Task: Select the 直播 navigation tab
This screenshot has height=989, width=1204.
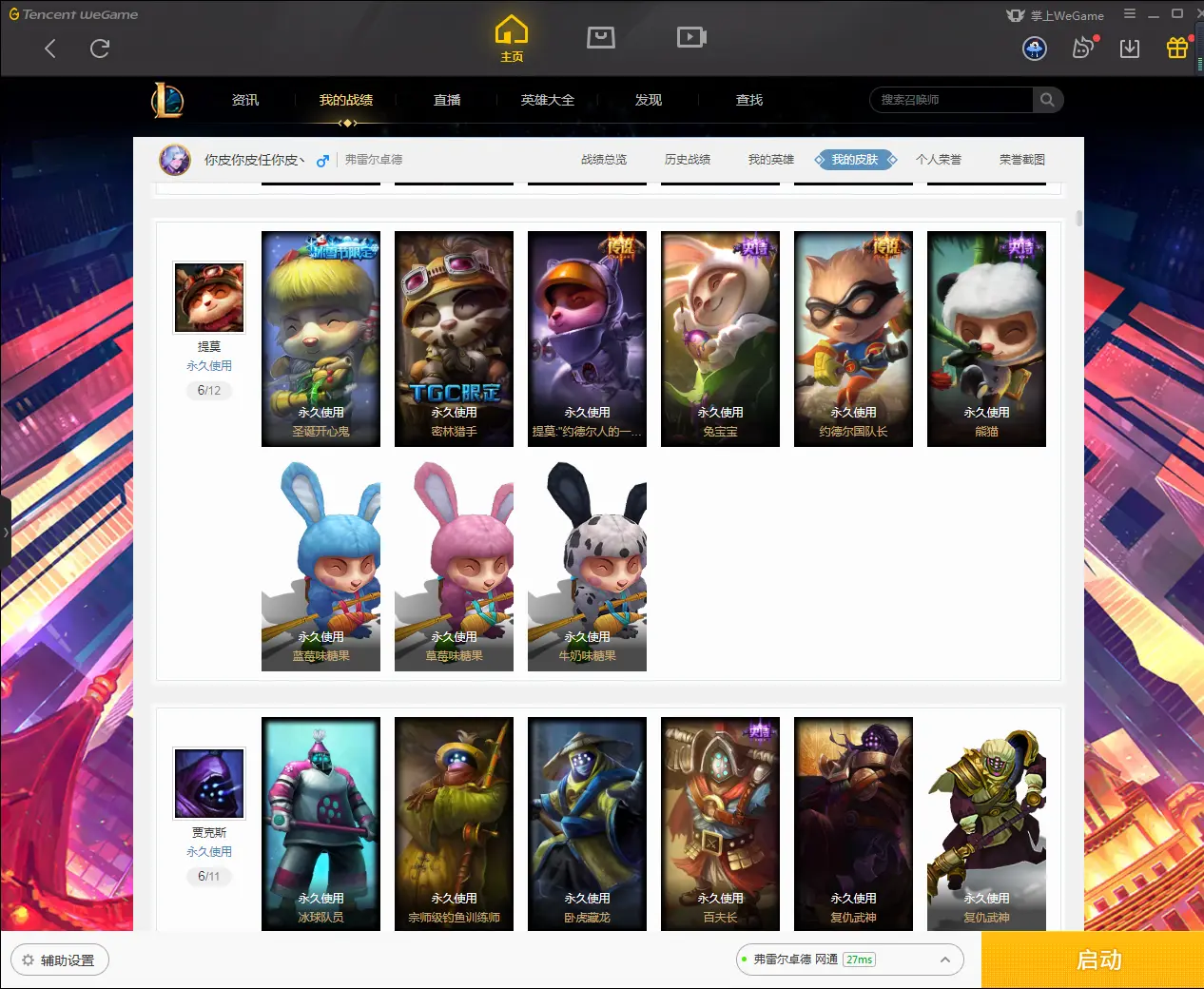Action: tap(447, 100)
